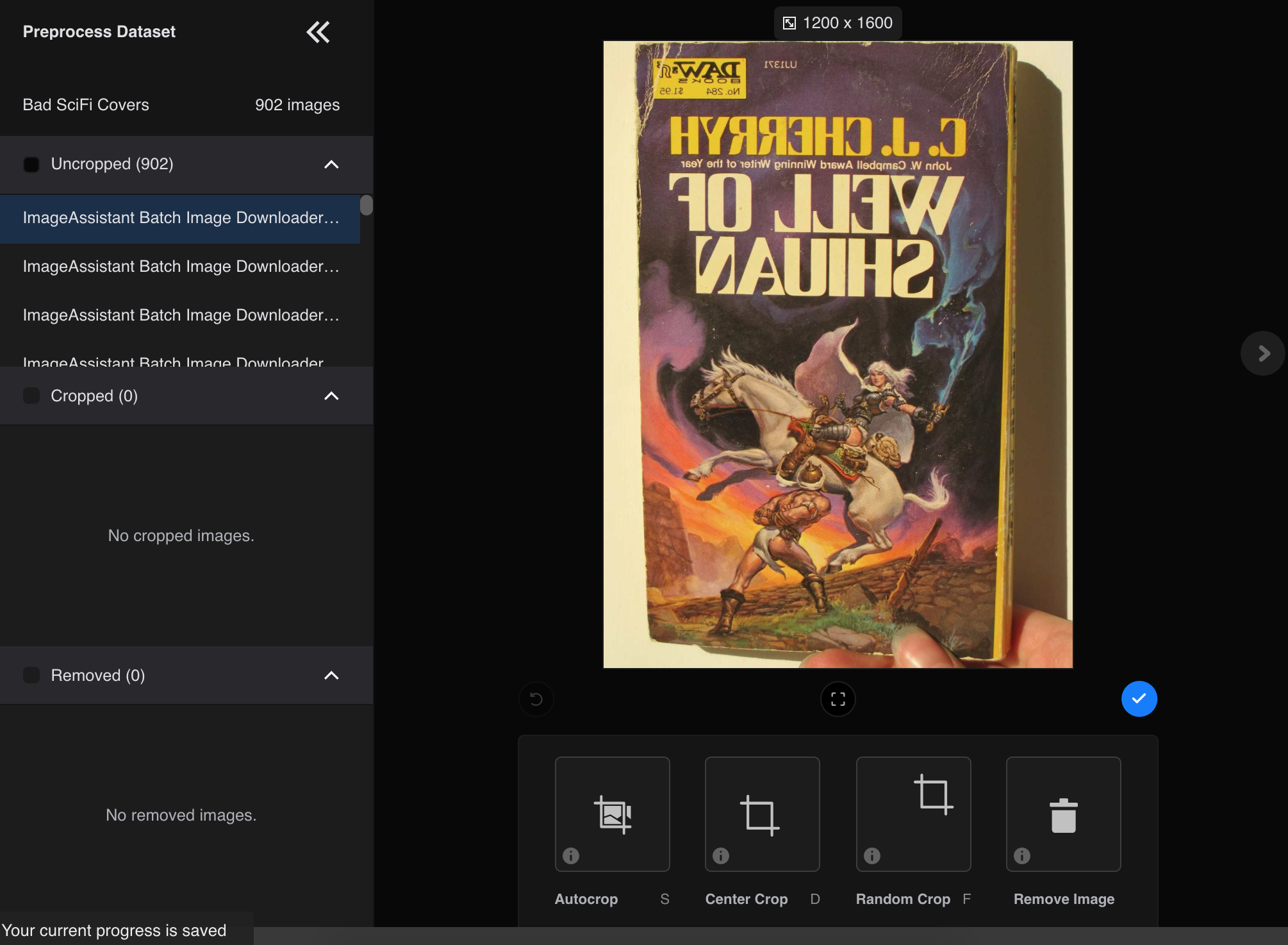Image resolution: width=1288 pixels, height=945 pixels.
Task: Check the Cropped (0) checkbox
Action: [31, 396]
